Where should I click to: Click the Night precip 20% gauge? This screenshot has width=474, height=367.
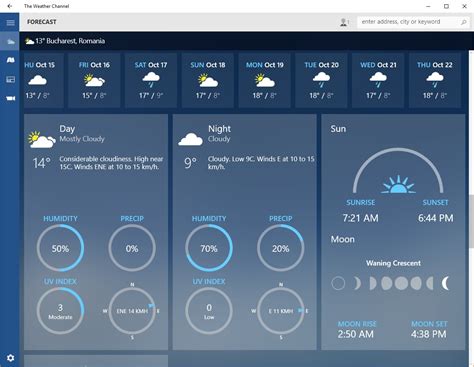tap(281, 248)
